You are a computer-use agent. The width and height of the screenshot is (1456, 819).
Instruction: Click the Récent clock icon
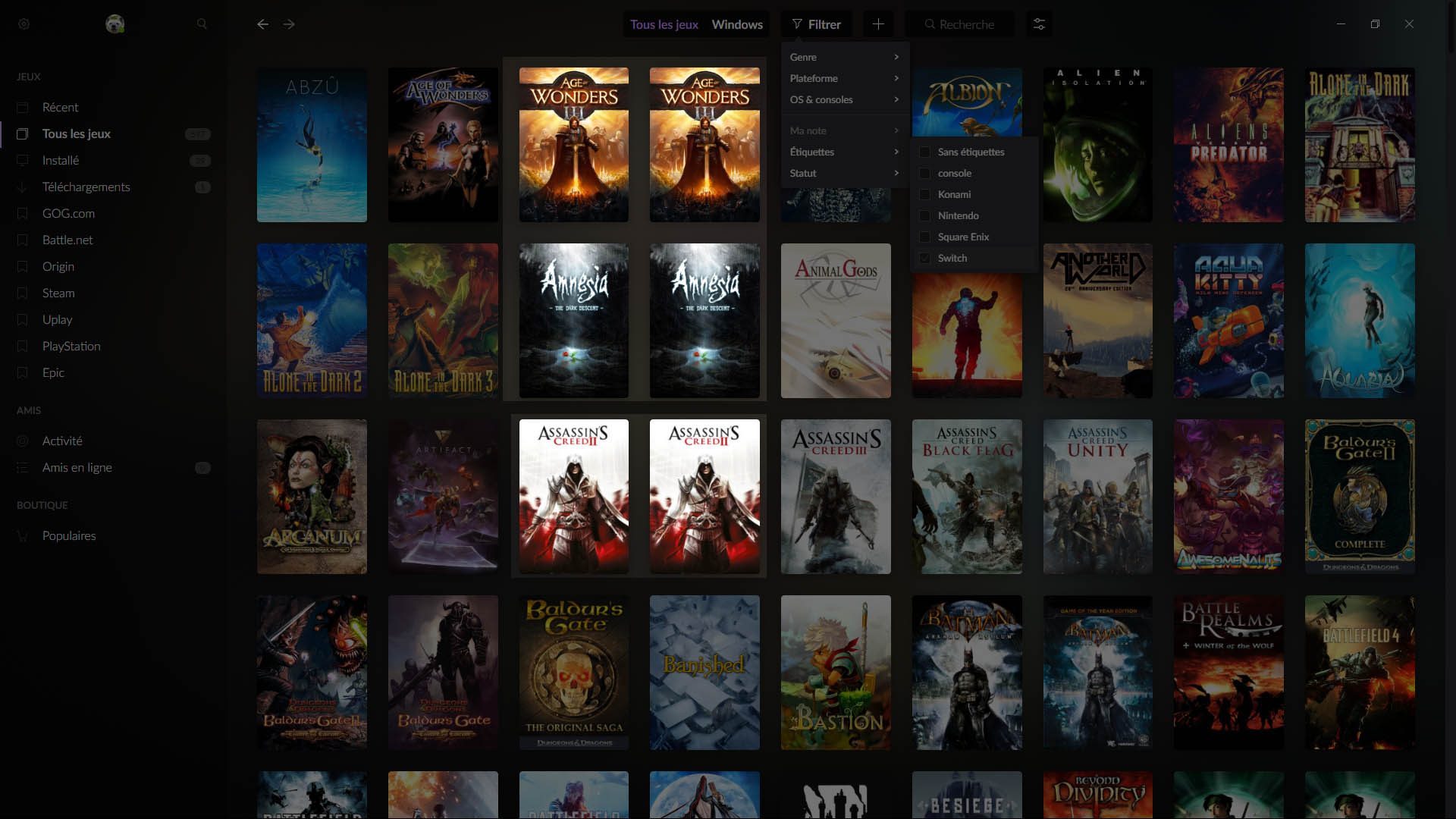tap(23, 108)
